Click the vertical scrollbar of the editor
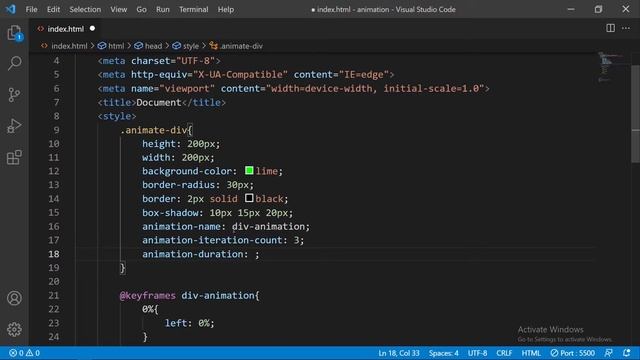The image size is (640, 360). point(635,114)
